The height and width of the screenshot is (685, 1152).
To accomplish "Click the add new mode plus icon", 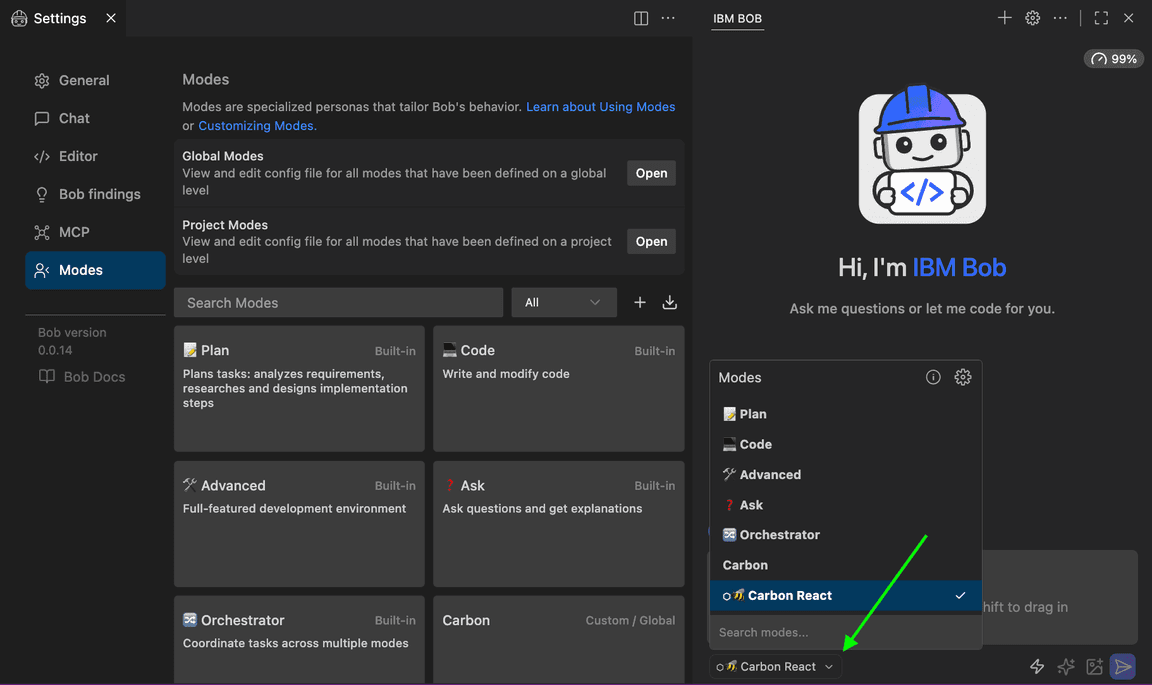I will [640, 301].
